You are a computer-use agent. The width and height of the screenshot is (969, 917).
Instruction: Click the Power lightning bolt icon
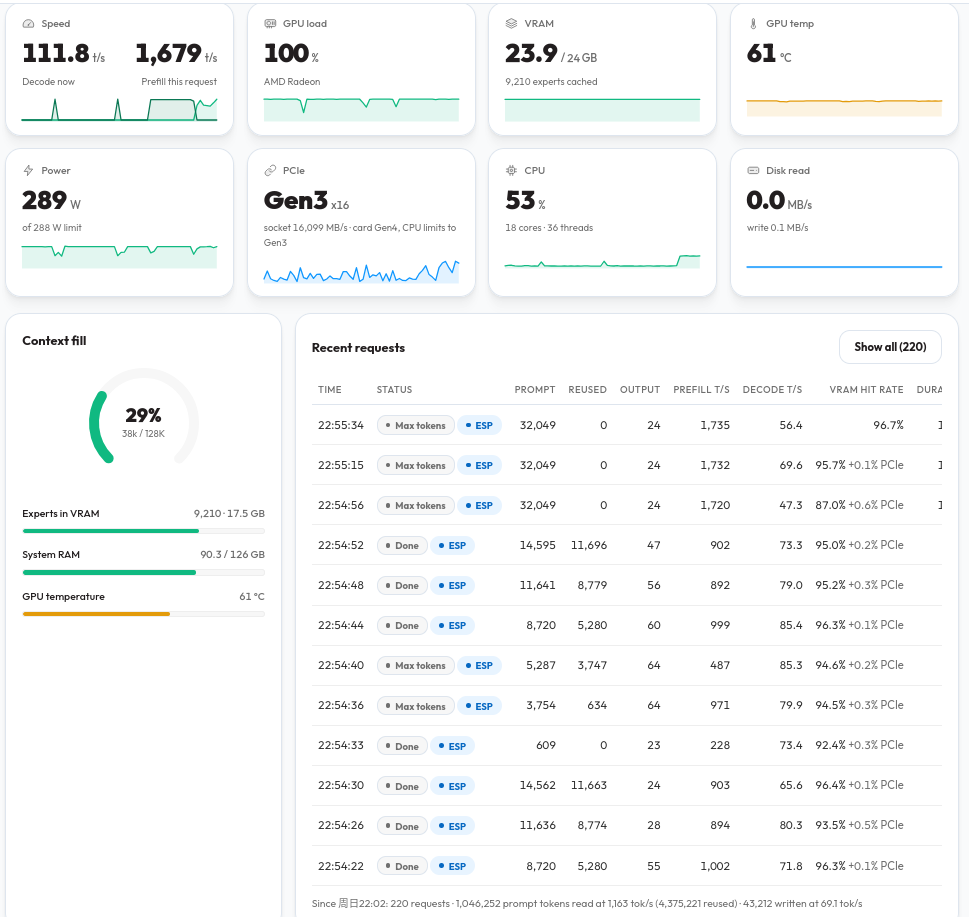[x=28, y=171]
